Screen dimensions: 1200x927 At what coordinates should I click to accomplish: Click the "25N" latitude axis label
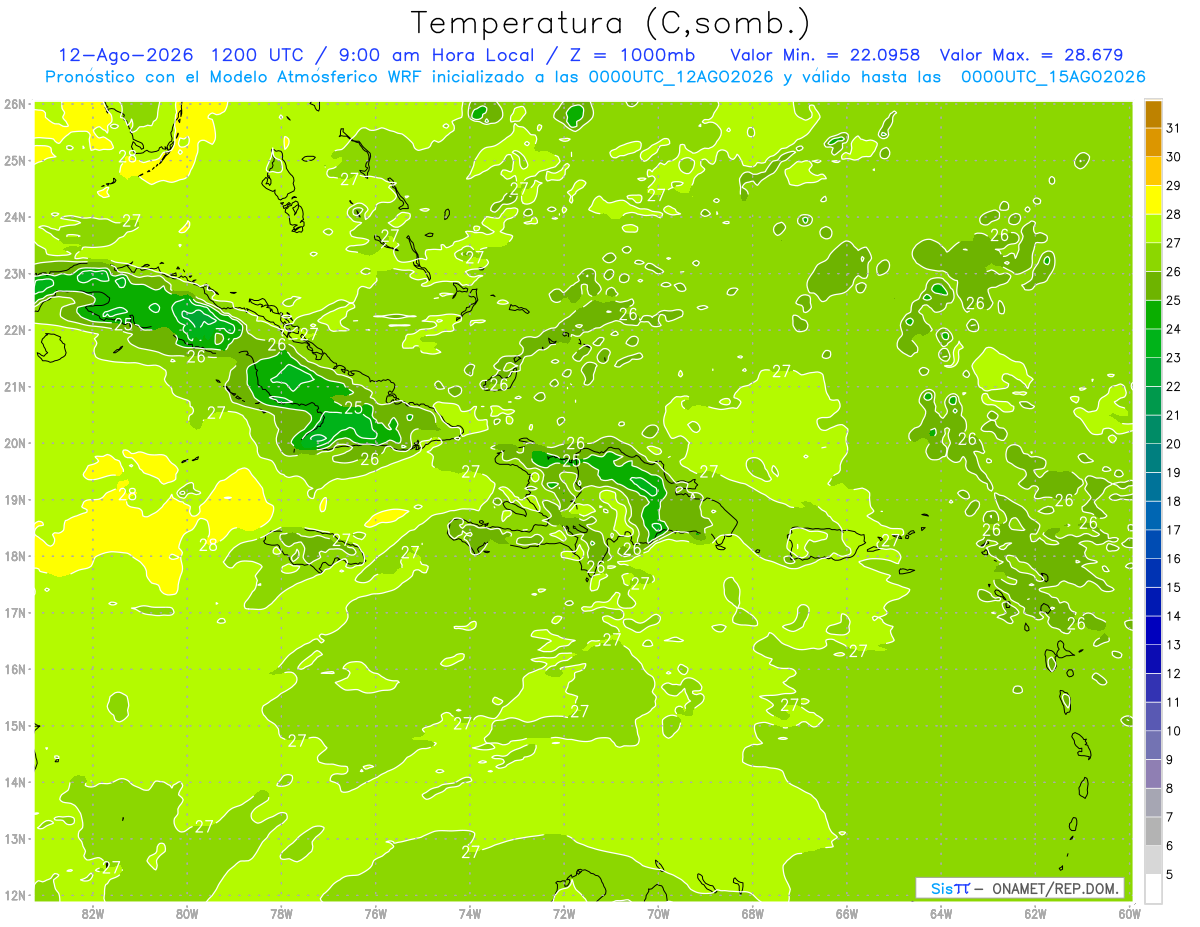pyautogui.click(x=15, y=161)
